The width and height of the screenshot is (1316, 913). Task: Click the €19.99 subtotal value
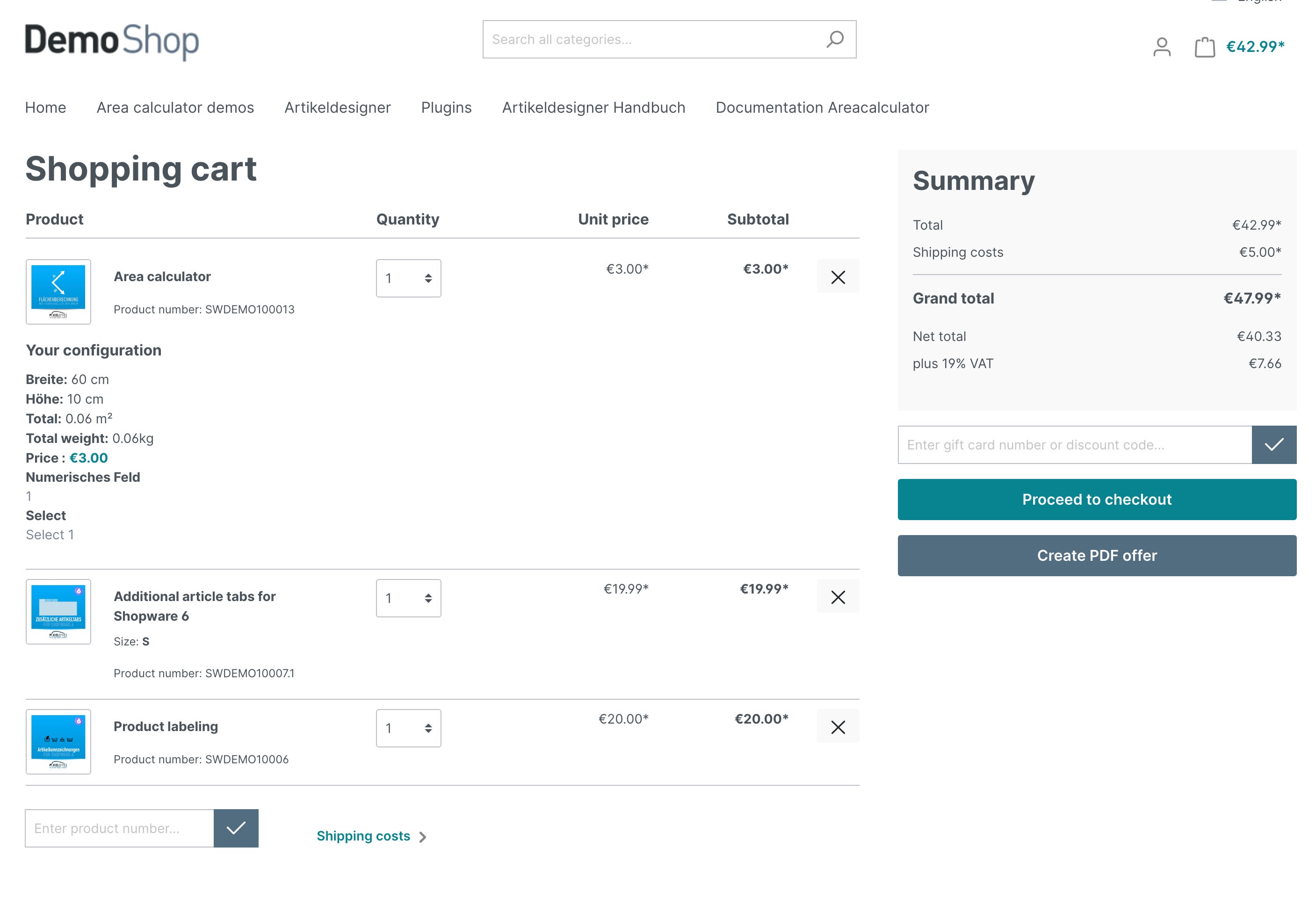764,589
